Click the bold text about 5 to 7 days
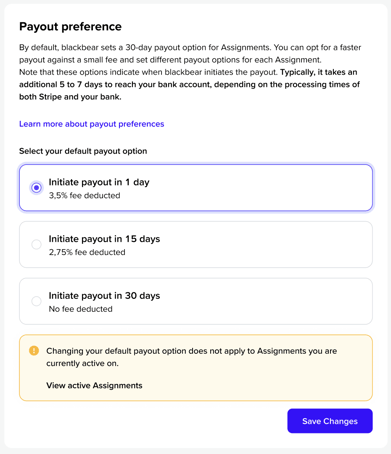 [x=189, y=85]
